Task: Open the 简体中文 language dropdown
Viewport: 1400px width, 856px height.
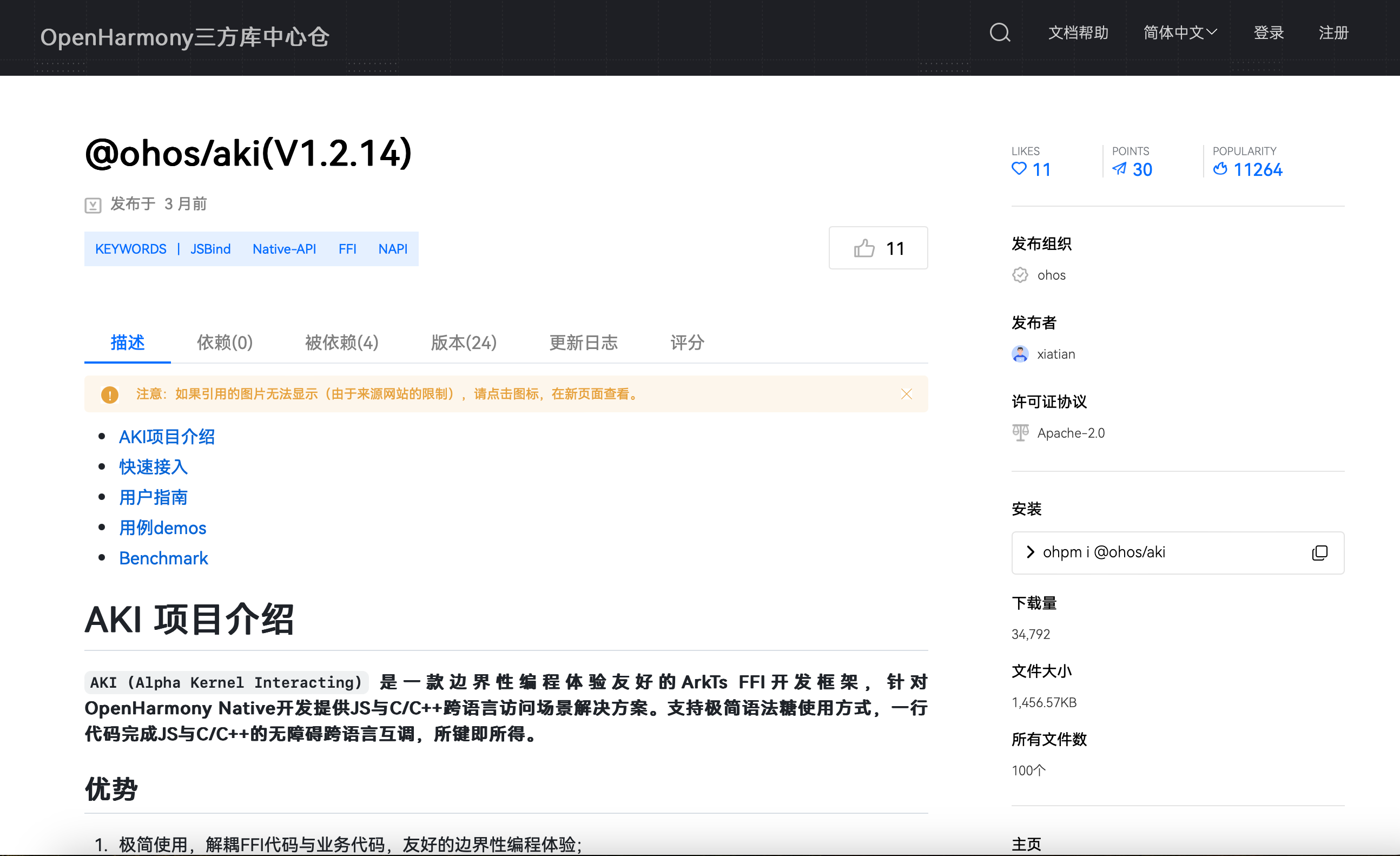Action: [x=1179, y=33]
